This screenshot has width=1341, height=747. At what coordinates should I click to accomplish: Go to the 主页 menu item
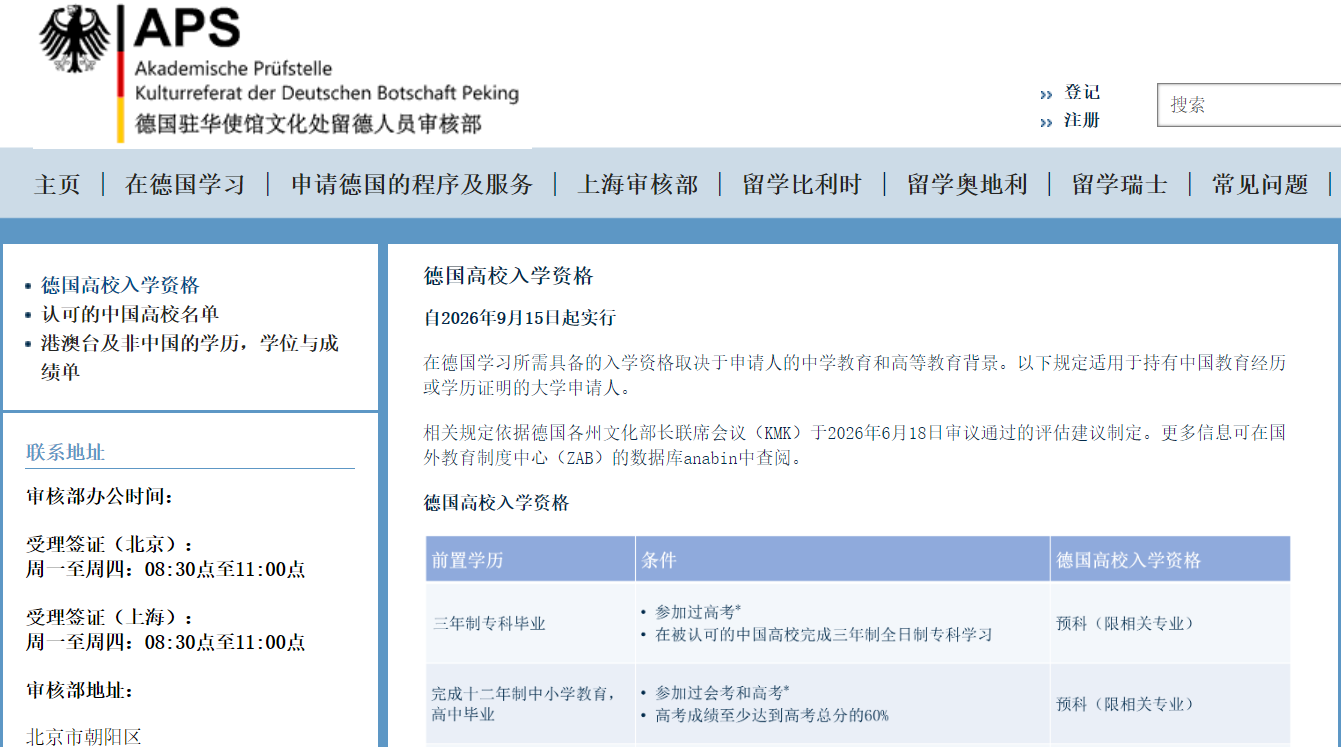[x=57, y=185]
